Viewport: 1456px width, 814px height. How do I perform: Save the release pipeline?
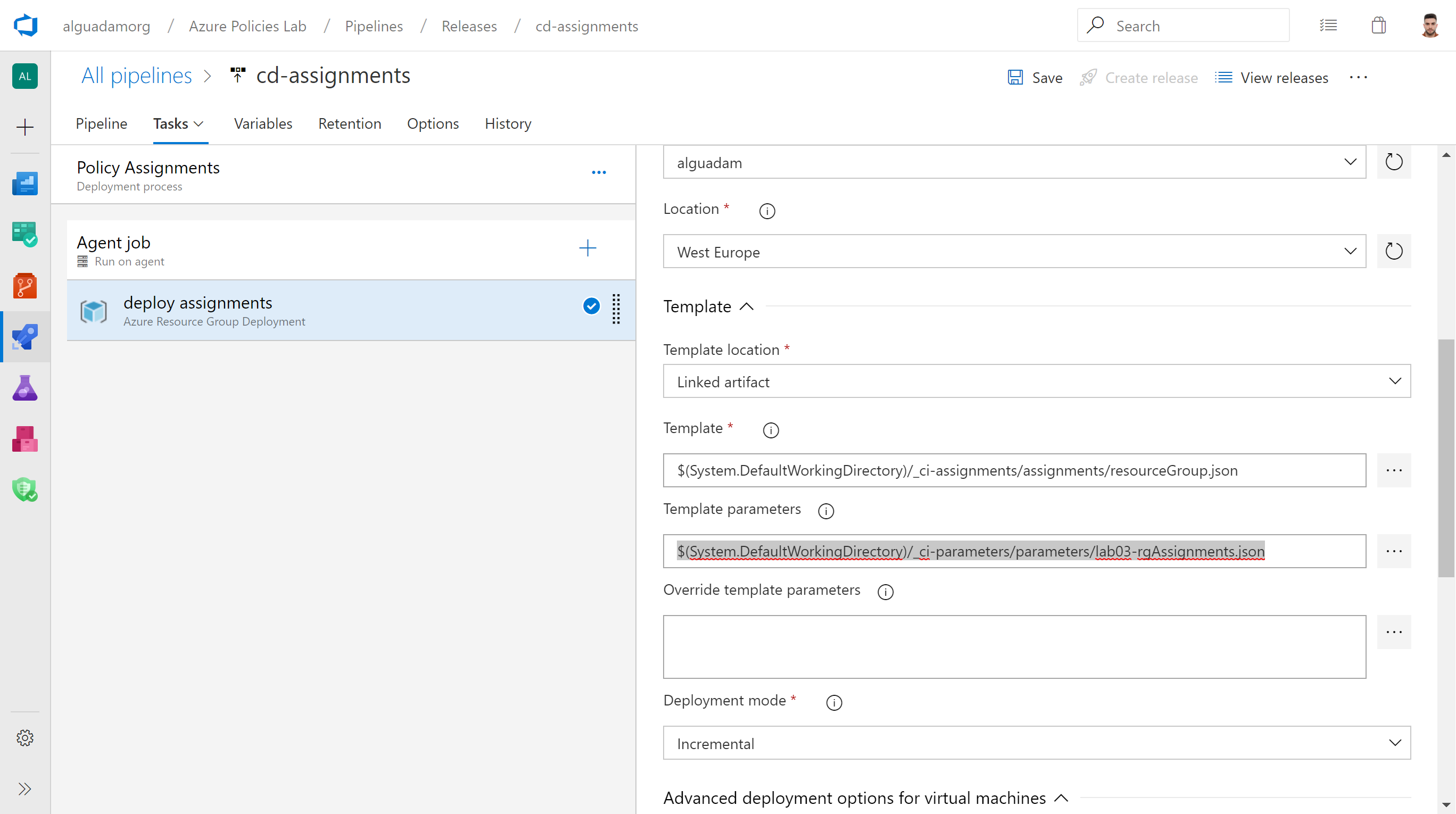1035,77
